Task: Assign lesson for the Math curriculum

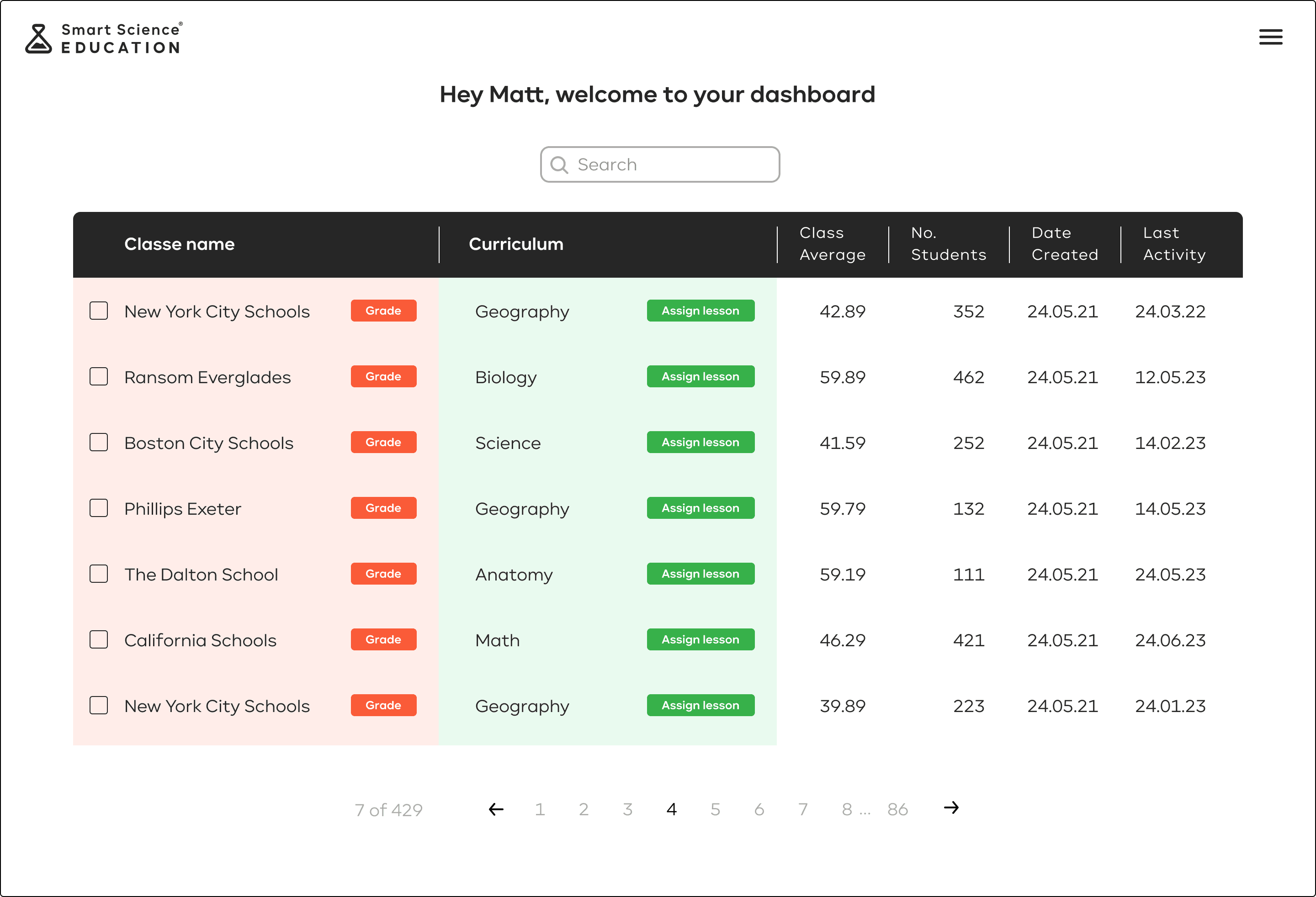Action: point(700,639)
